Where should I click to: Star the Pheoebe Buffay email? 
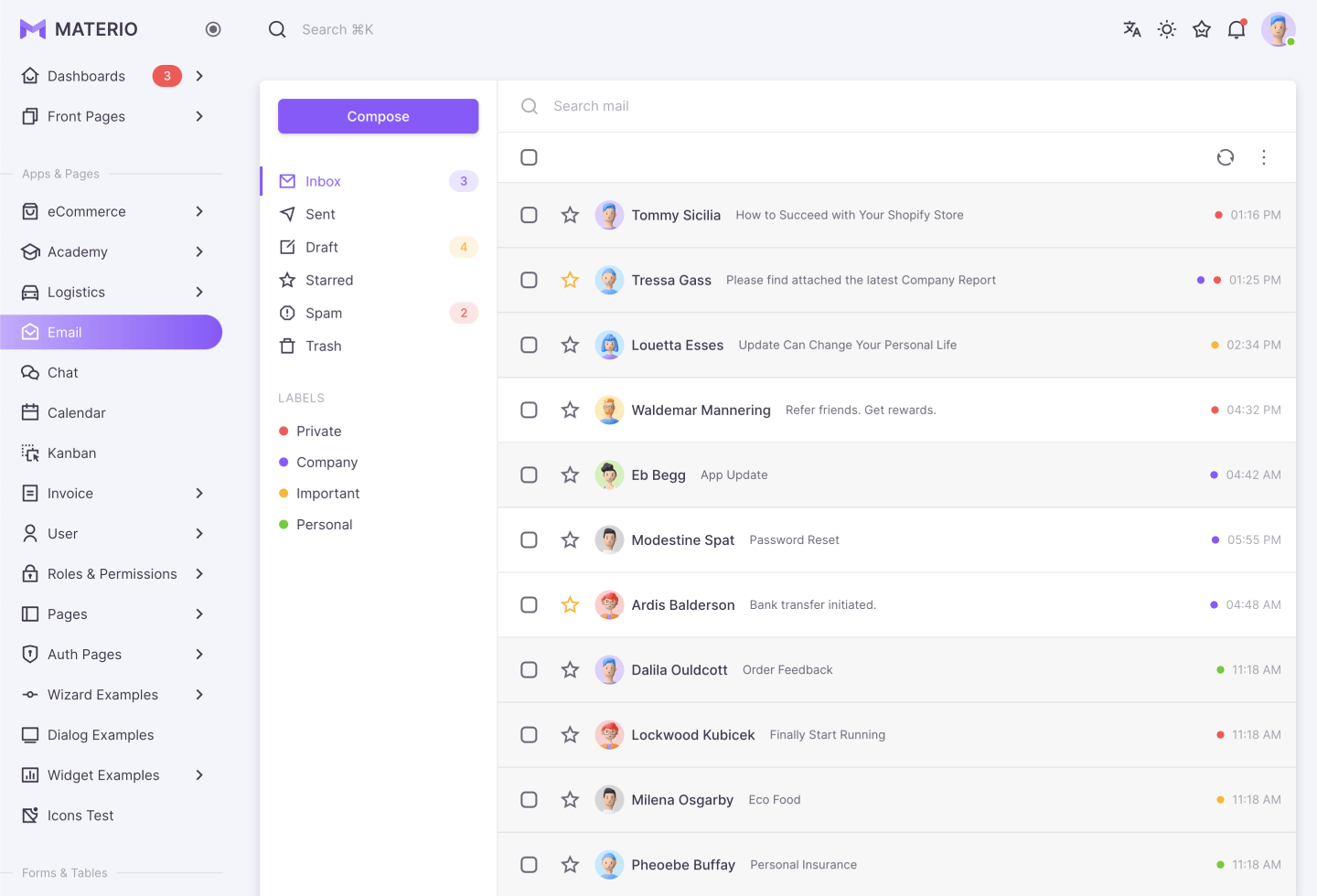point(570,864)
